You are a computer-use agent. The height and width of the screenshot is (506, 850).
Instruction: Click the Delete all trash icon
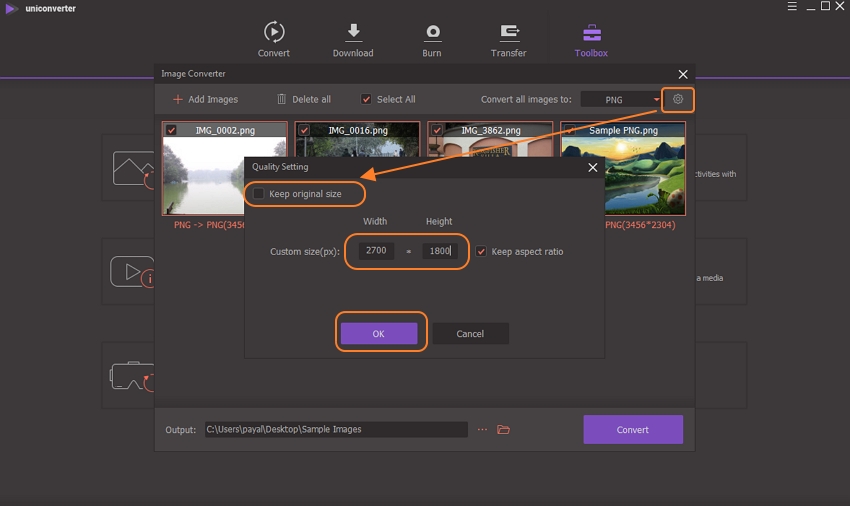click(281, 99)
